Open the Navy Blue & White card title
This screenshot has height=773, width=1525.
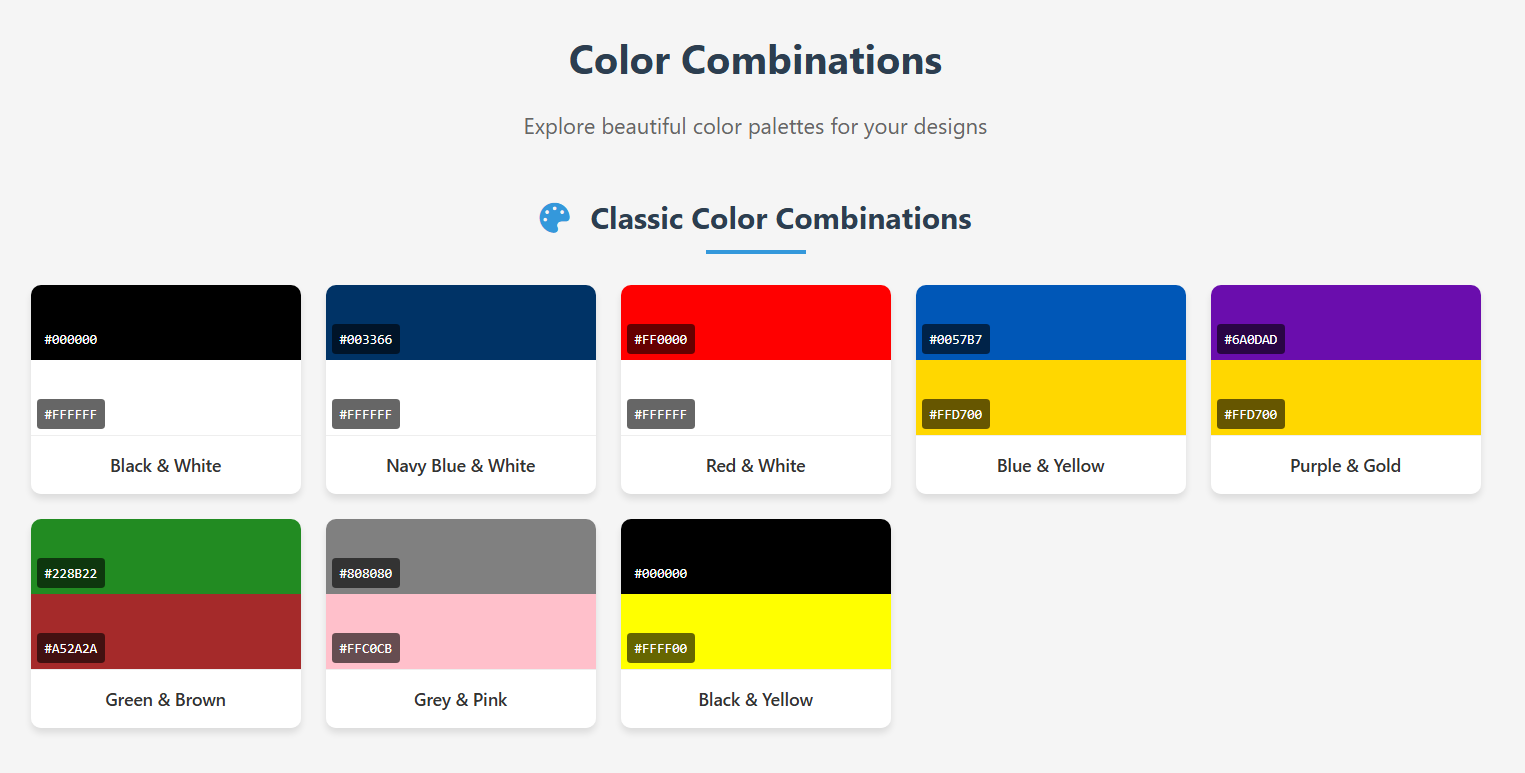[x=461, y=466]
